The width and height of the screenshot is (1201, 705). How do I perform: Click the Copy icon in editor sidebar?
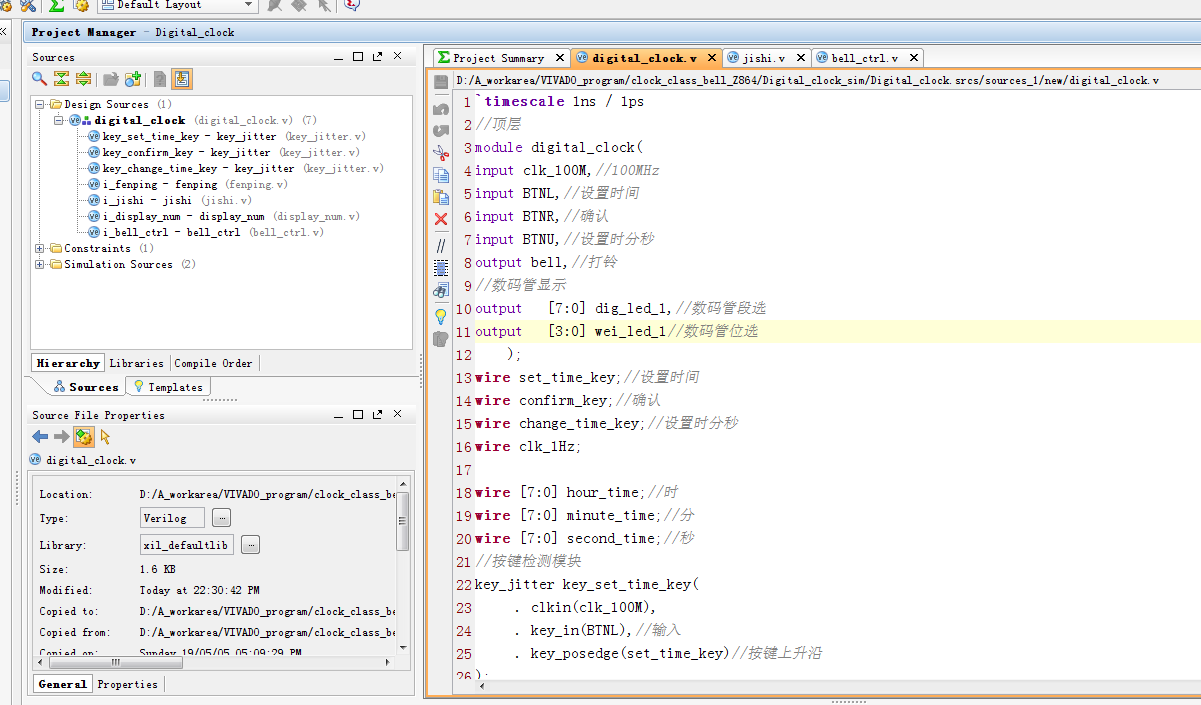point(441,174)
